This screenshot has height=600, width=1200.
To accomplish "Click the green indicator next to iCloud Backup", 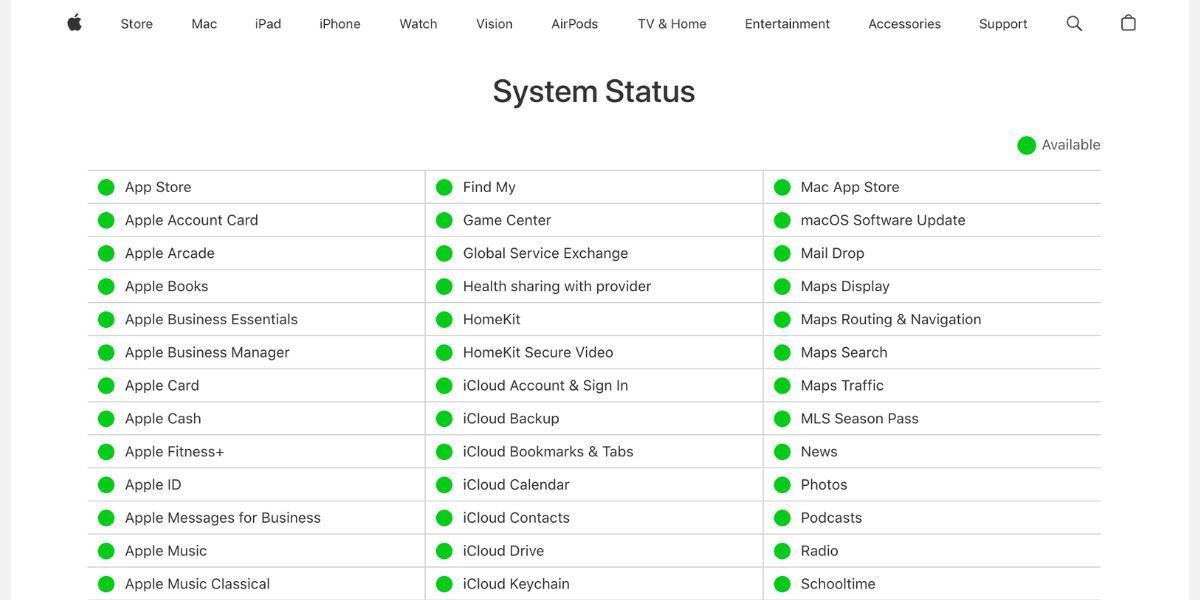I will click(x=443, y=418).
